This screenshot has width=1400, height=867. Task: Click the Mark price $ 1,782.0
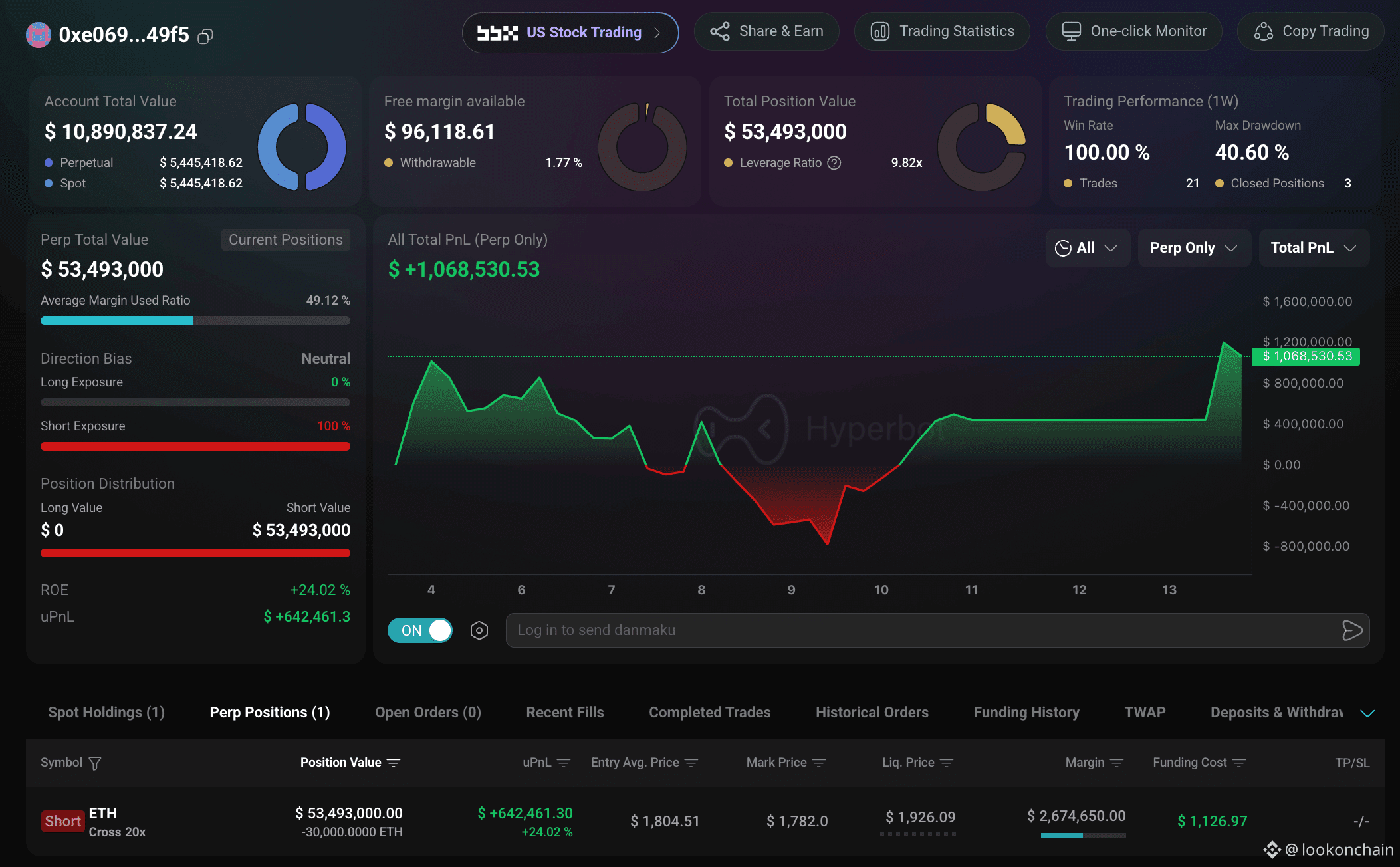(x=797, y=821)
